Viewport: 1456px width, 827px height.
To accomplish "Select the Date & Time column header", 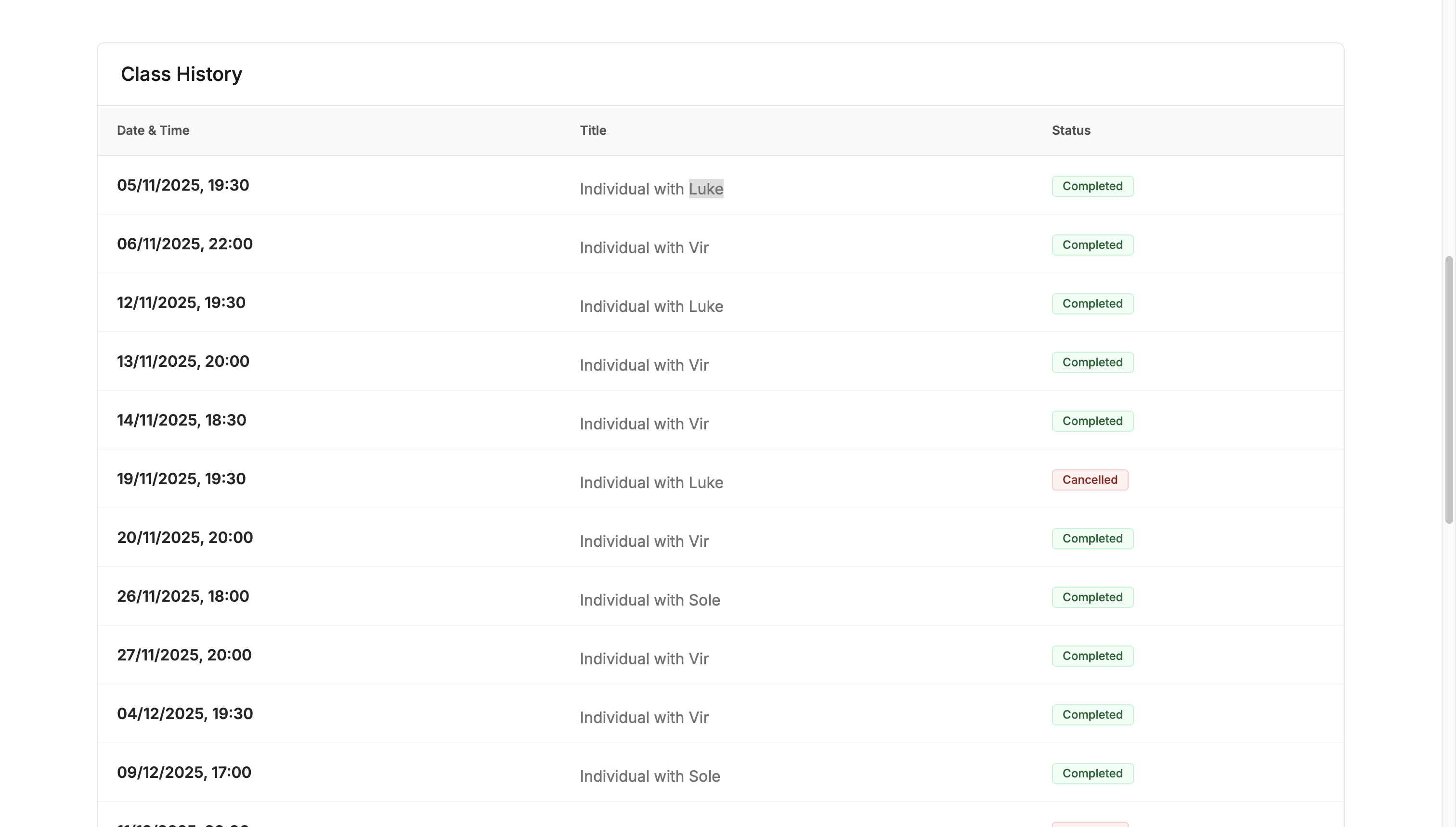I will pyautogui.click(x=153, y=130).
